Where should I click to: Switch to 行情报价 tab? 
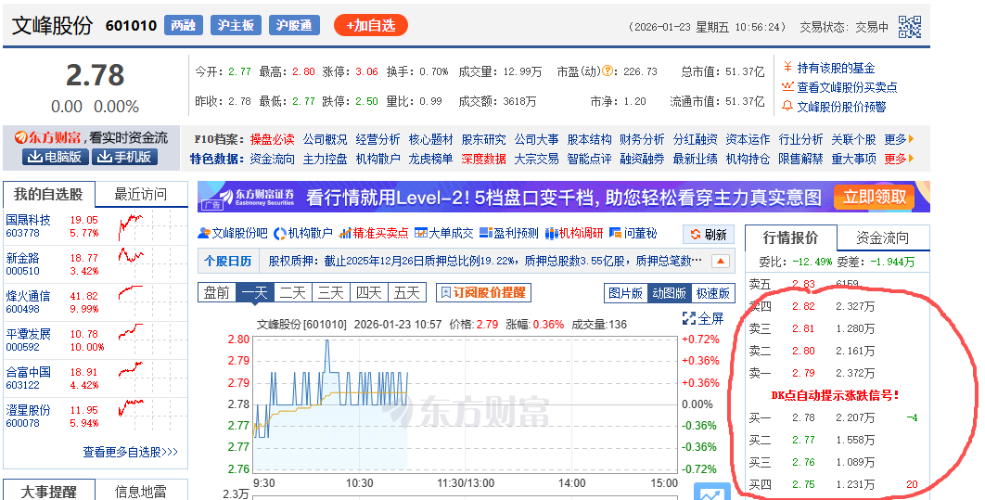[791, 238]
